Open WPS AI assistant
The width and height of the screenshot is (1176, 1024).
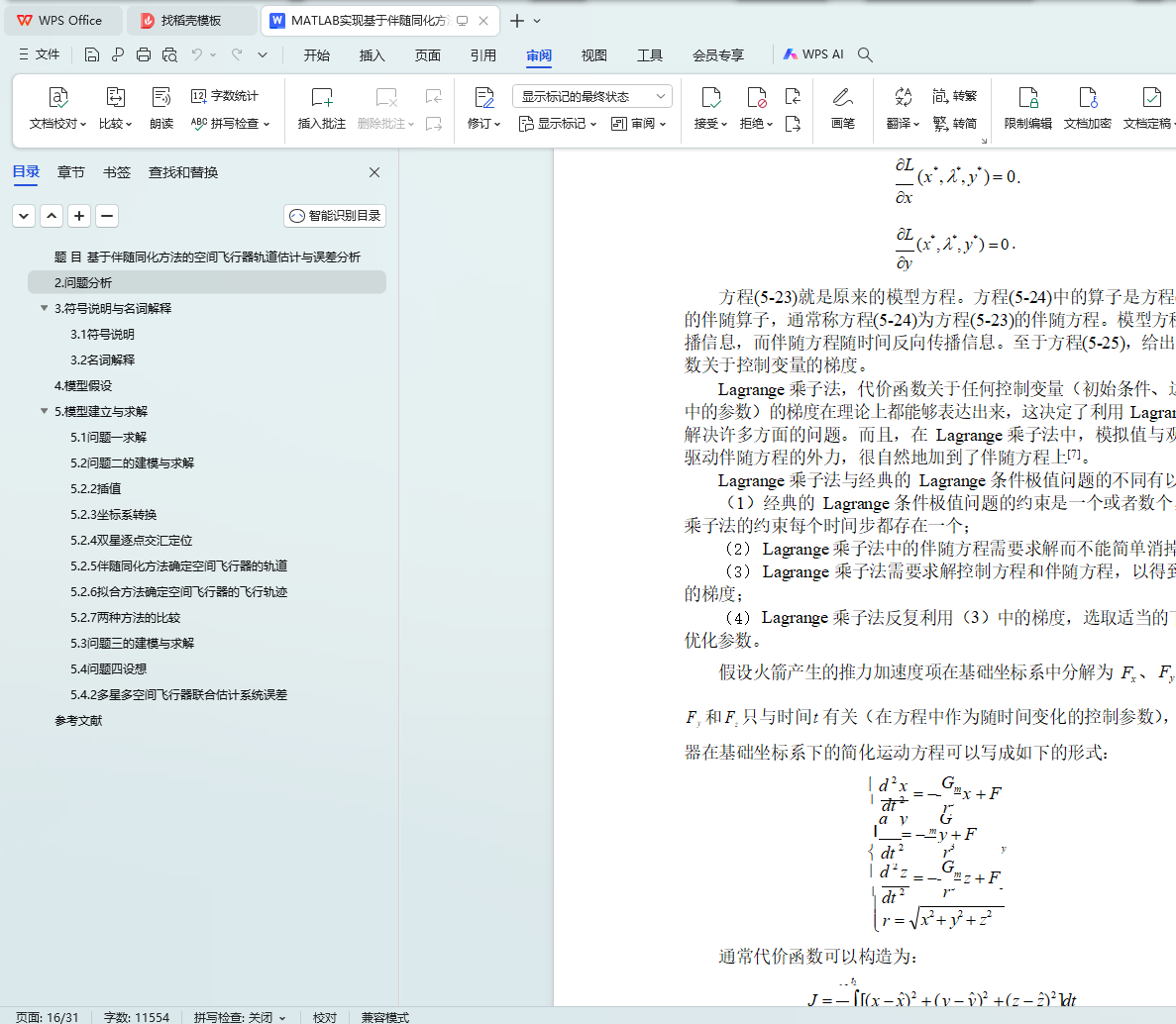(813, 54)
